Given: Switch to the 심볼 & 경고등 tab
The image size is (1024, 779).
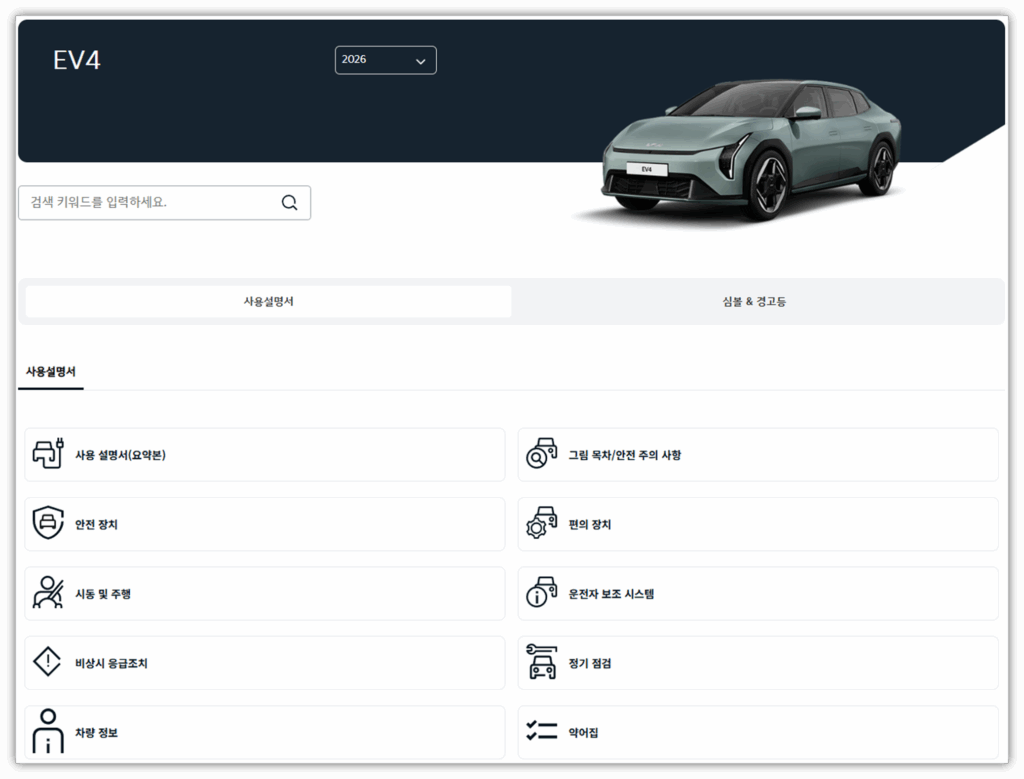Looking at the screenshot, I should (x=754, y=302).
